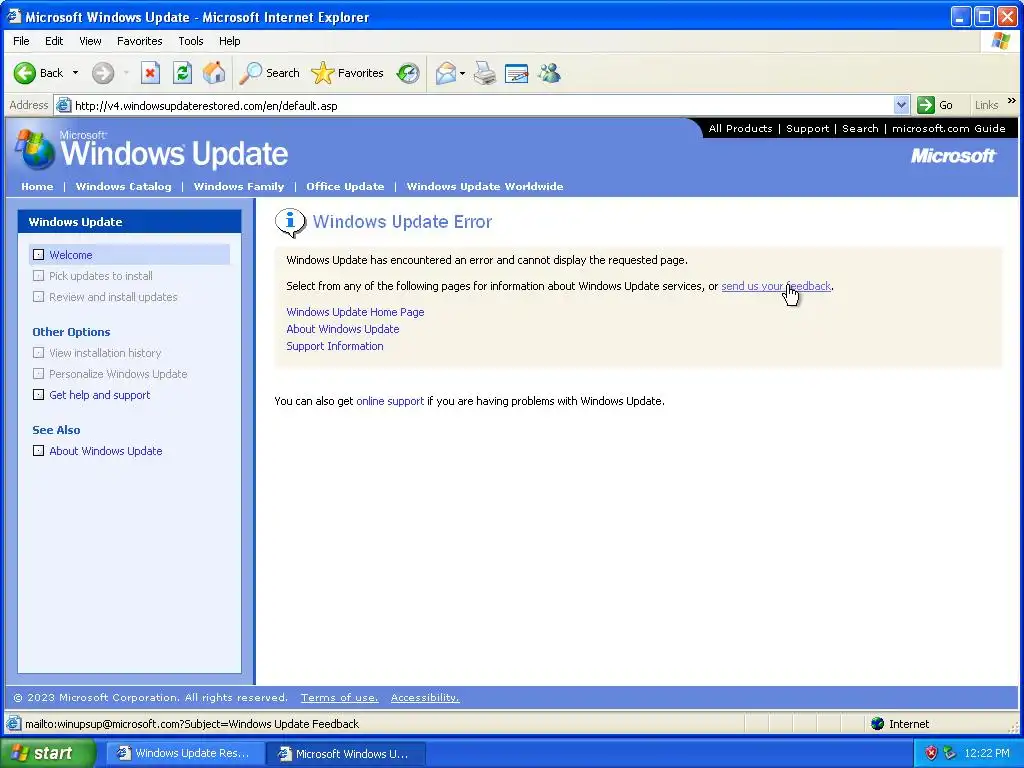Open the Back history dropdown arrow
The height and width of the screenshot is (768, 1024).
coord(75,72)
